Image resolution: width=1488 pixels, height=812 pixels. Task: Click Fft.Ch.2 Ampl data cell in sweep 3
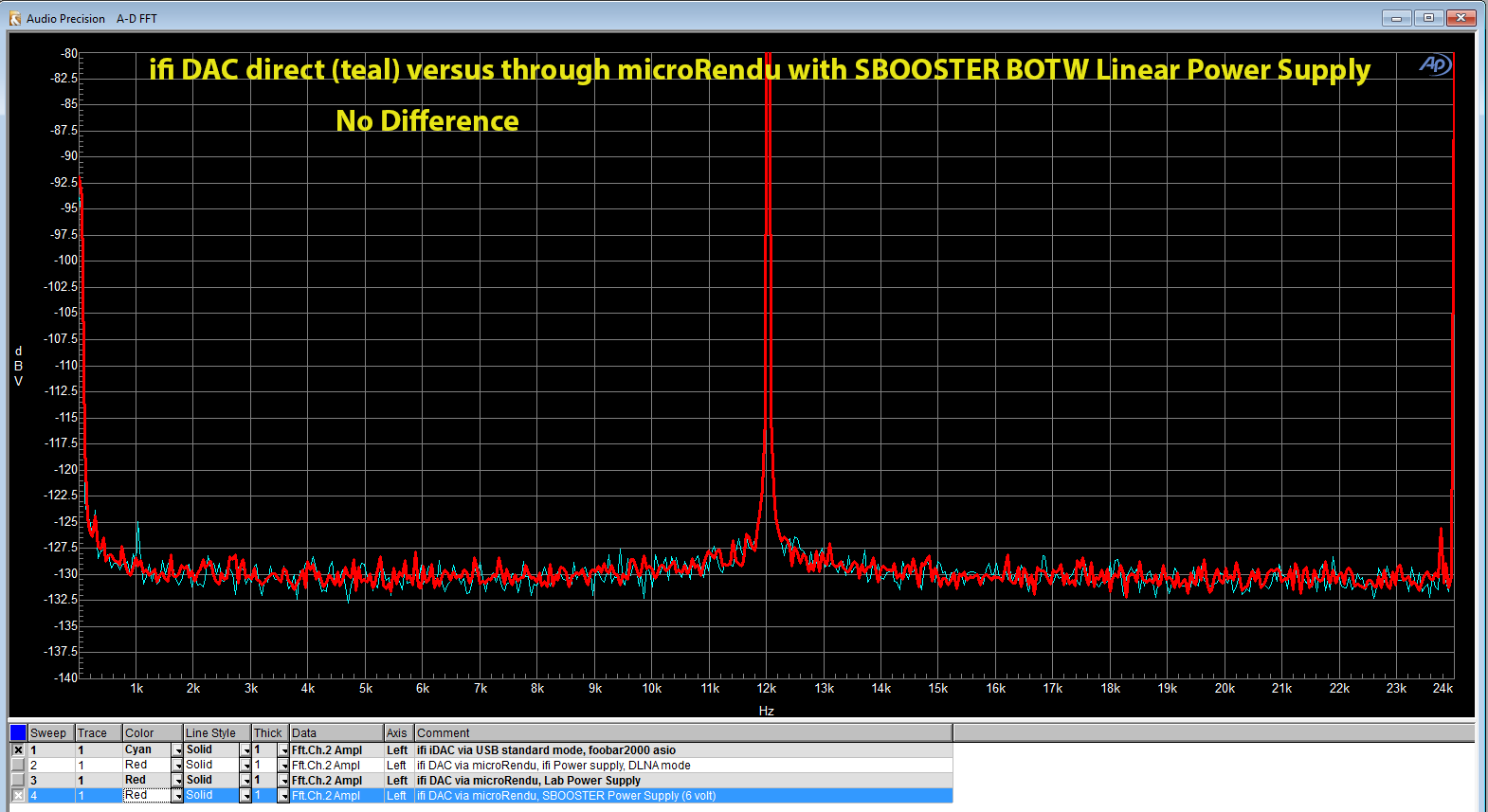coord(336,780)
